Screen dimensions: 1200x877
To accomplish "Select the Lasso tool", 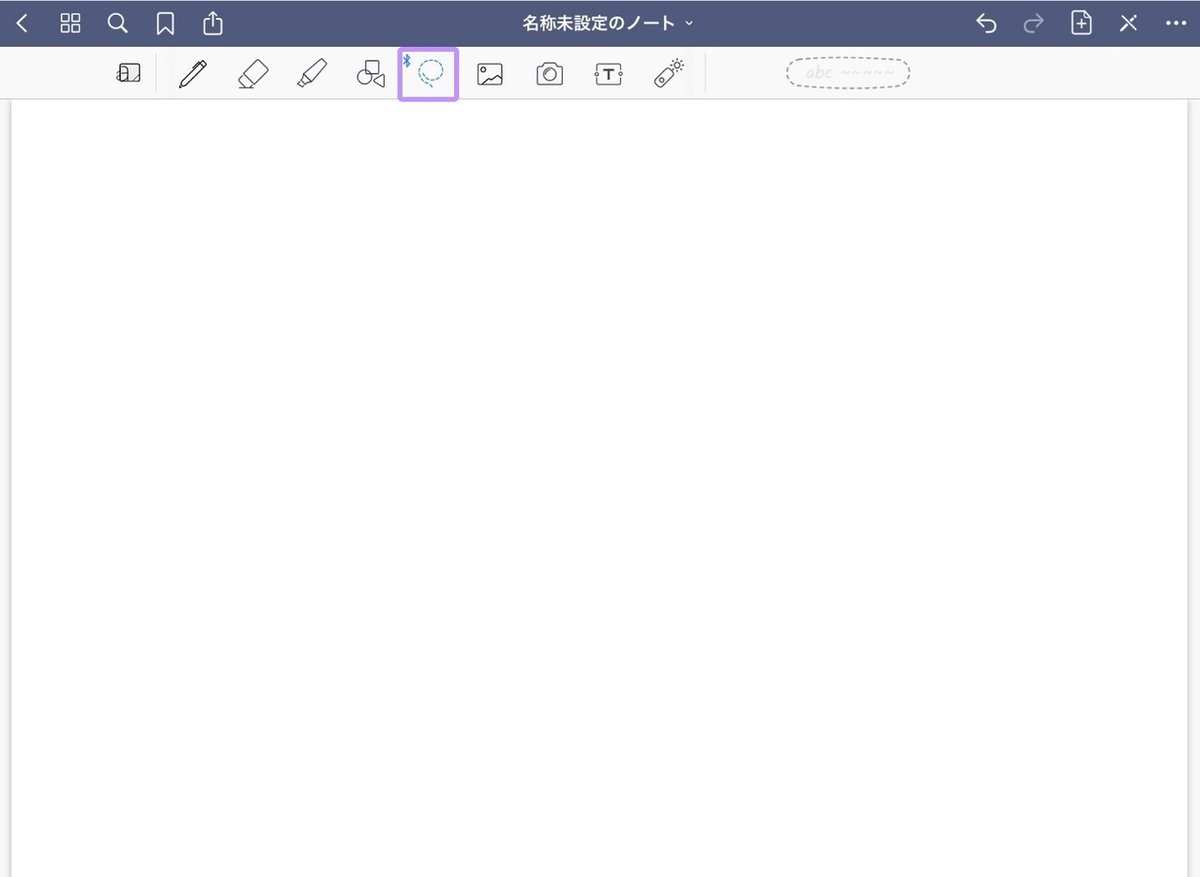I will tap(428, 74).
